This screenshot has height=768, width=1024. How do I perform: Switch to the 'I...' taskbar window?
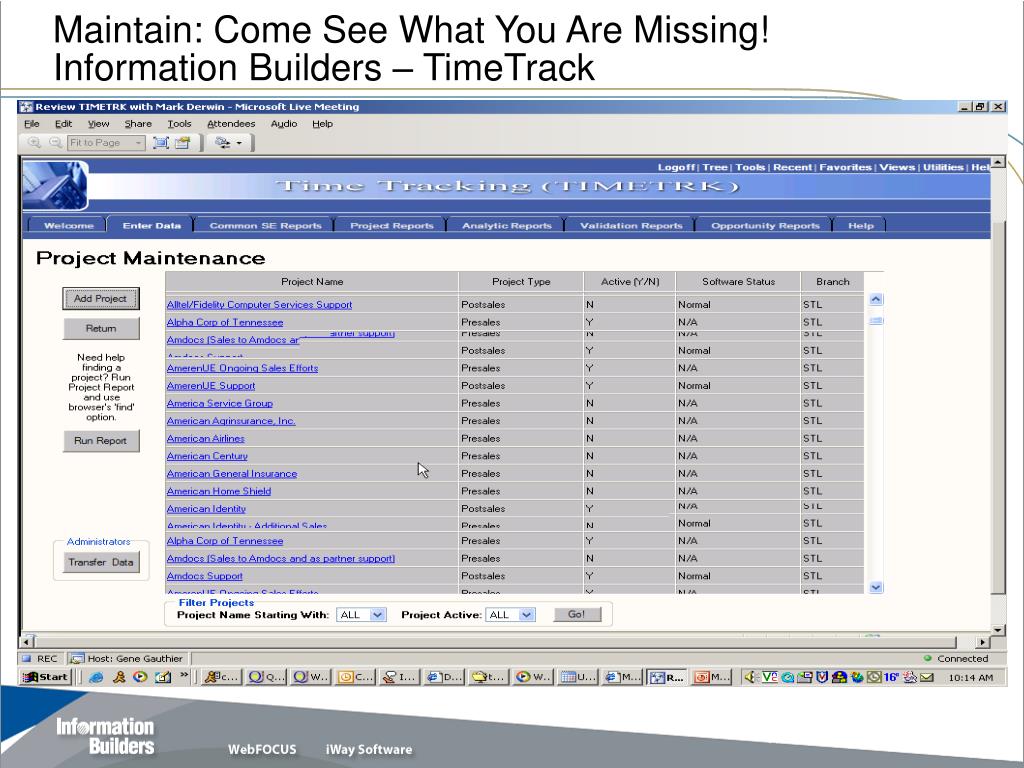(398, 677)
